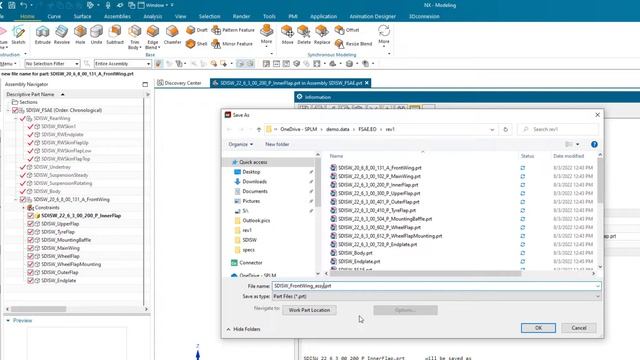Click the Assembly Navigator horizontal scrollbar
Viewport: 640px width, 360px height.
39,309
